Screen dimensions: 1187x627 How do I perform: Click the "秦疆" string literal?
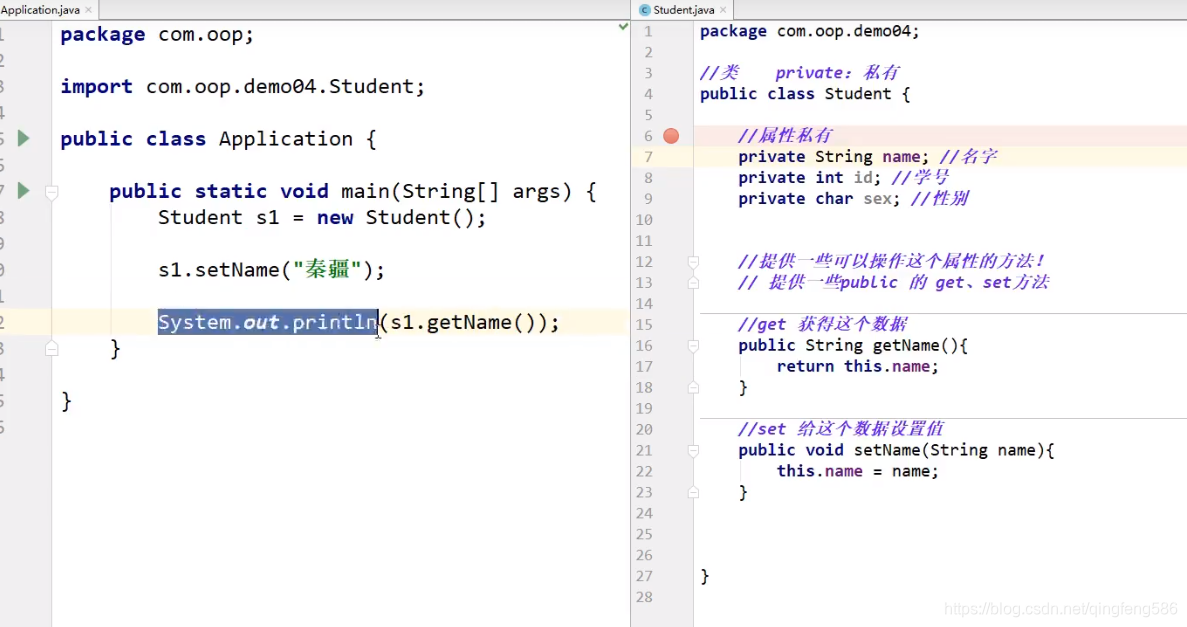click(x=327, y=270)
